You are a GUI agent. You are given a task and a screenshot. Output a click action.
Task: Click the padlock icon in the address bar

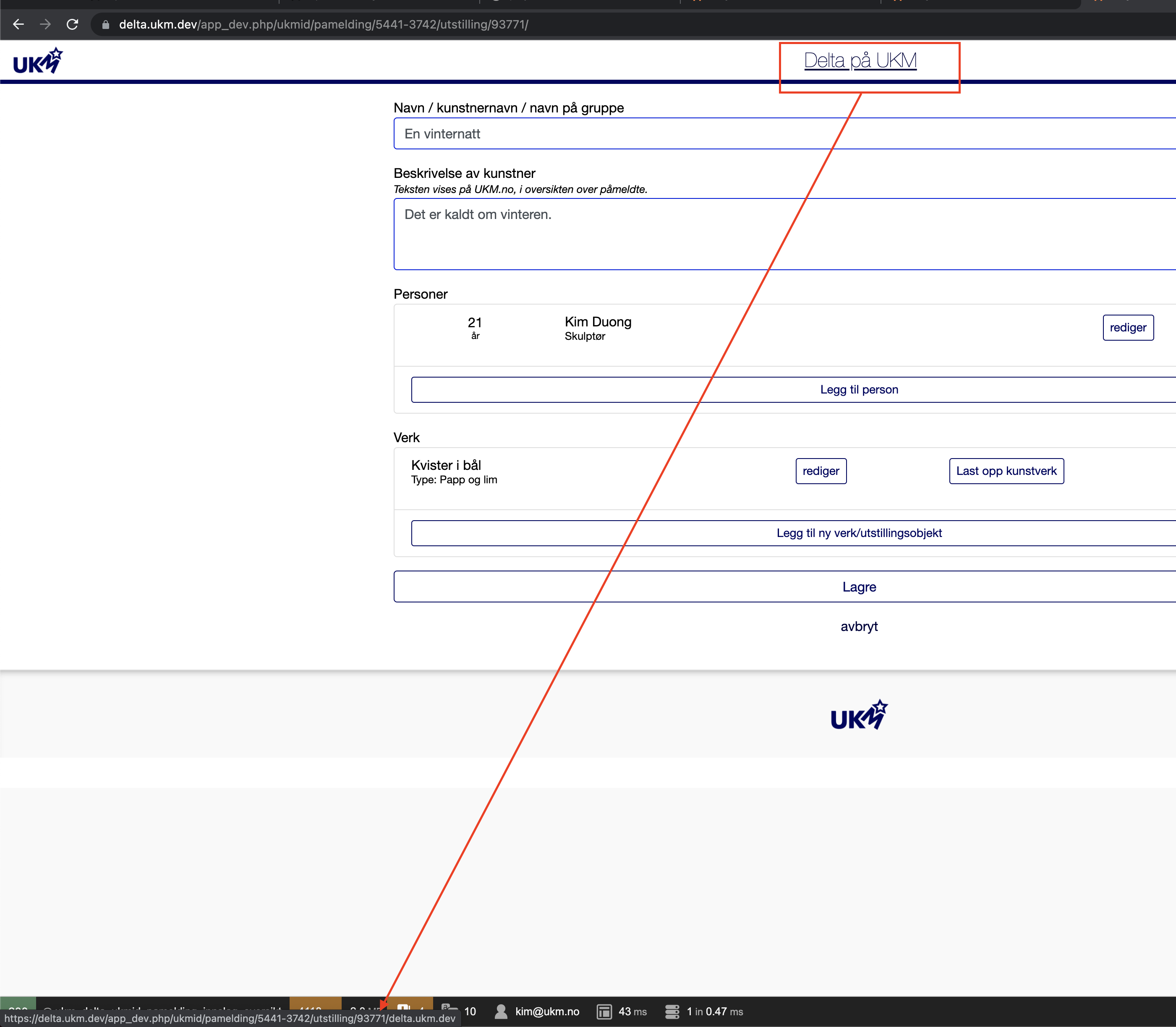coord(105,24)
